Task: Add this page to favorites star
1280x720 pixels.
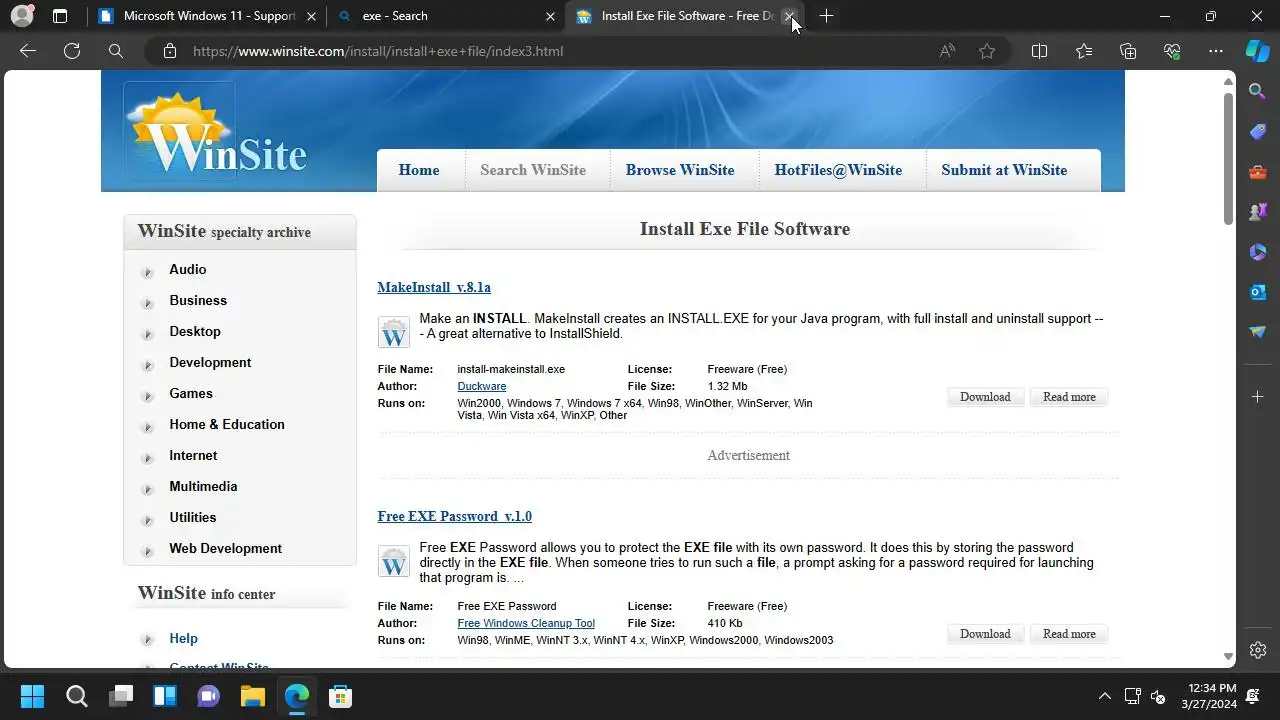Action: [987, 51]
